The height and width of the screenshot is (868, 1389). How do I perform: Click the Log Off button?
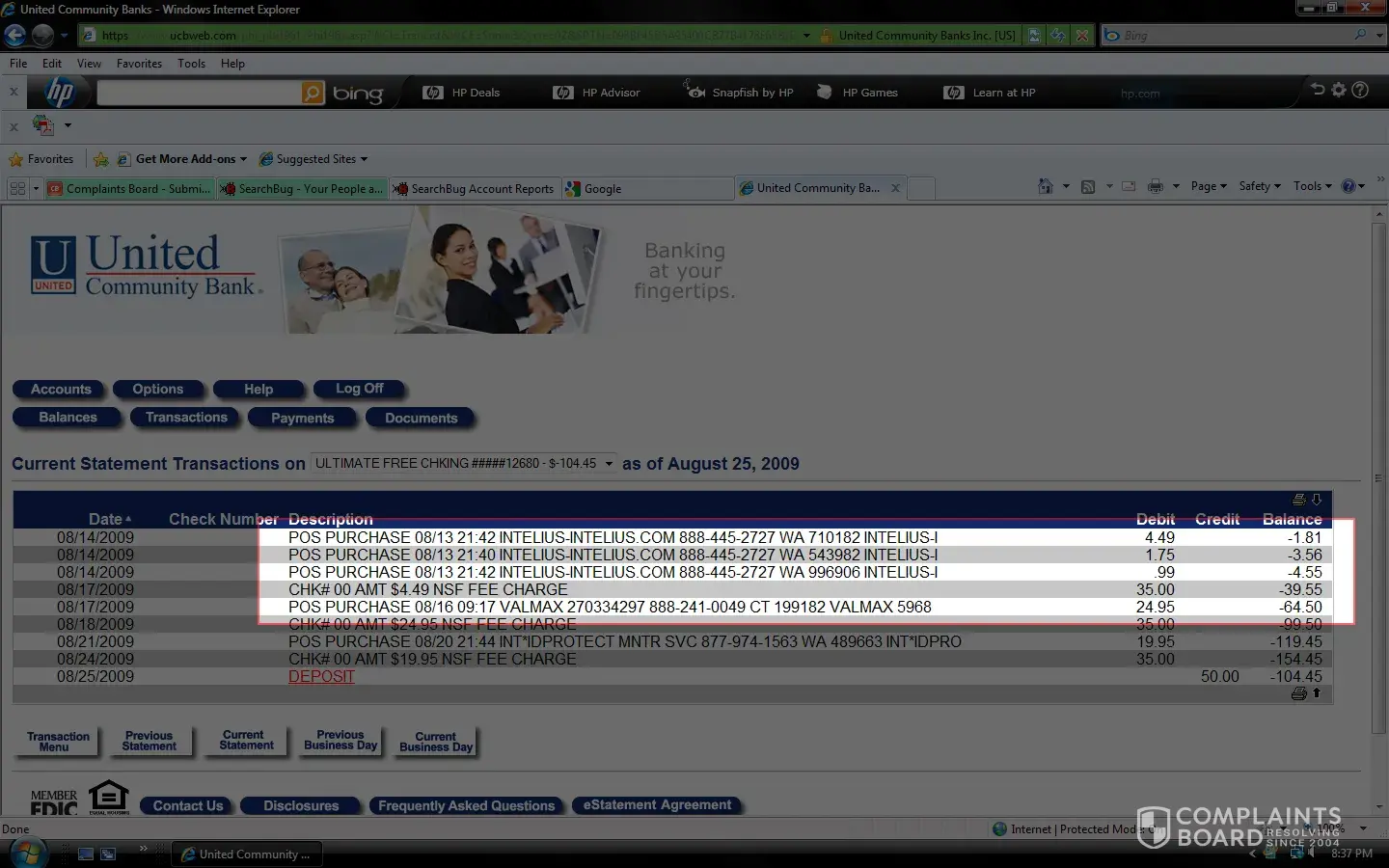[x=359, y=389]
